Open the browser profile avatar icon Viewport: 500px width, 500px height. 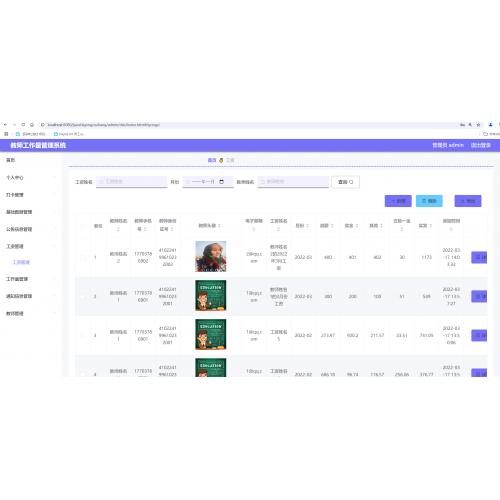click(x=491, y=125)
